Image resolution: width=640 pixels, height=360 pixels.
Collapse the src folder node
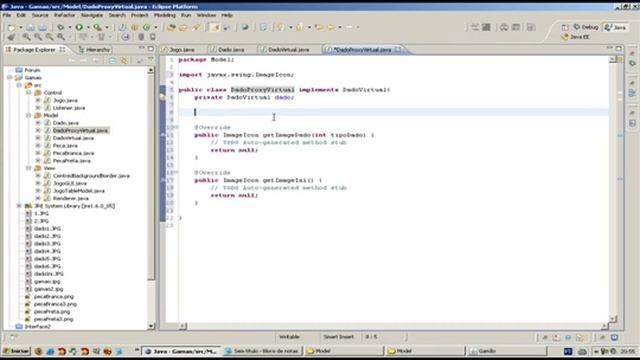[19, 85]
